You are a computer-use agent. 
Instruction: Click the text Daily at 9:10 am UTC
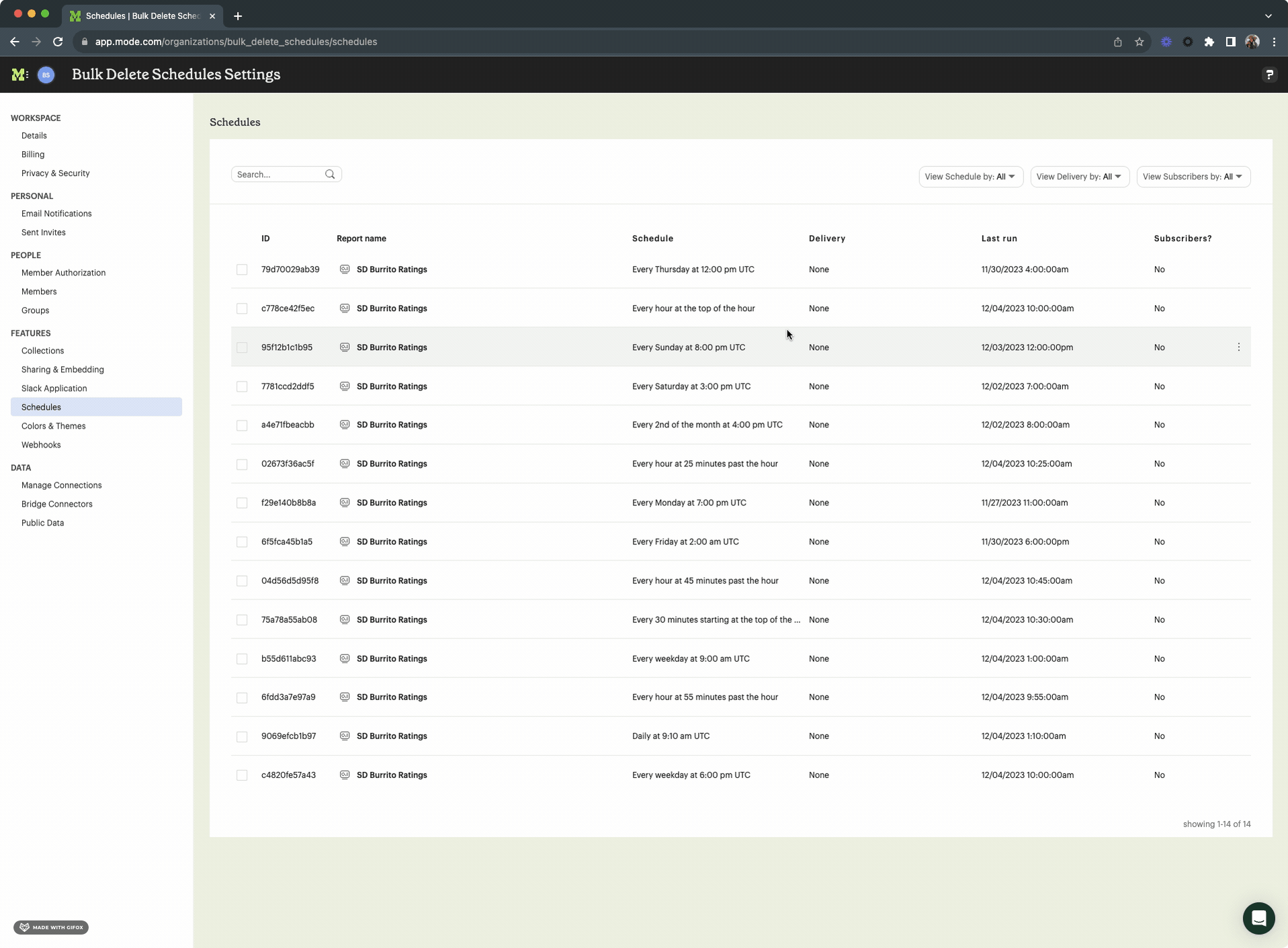671,736
